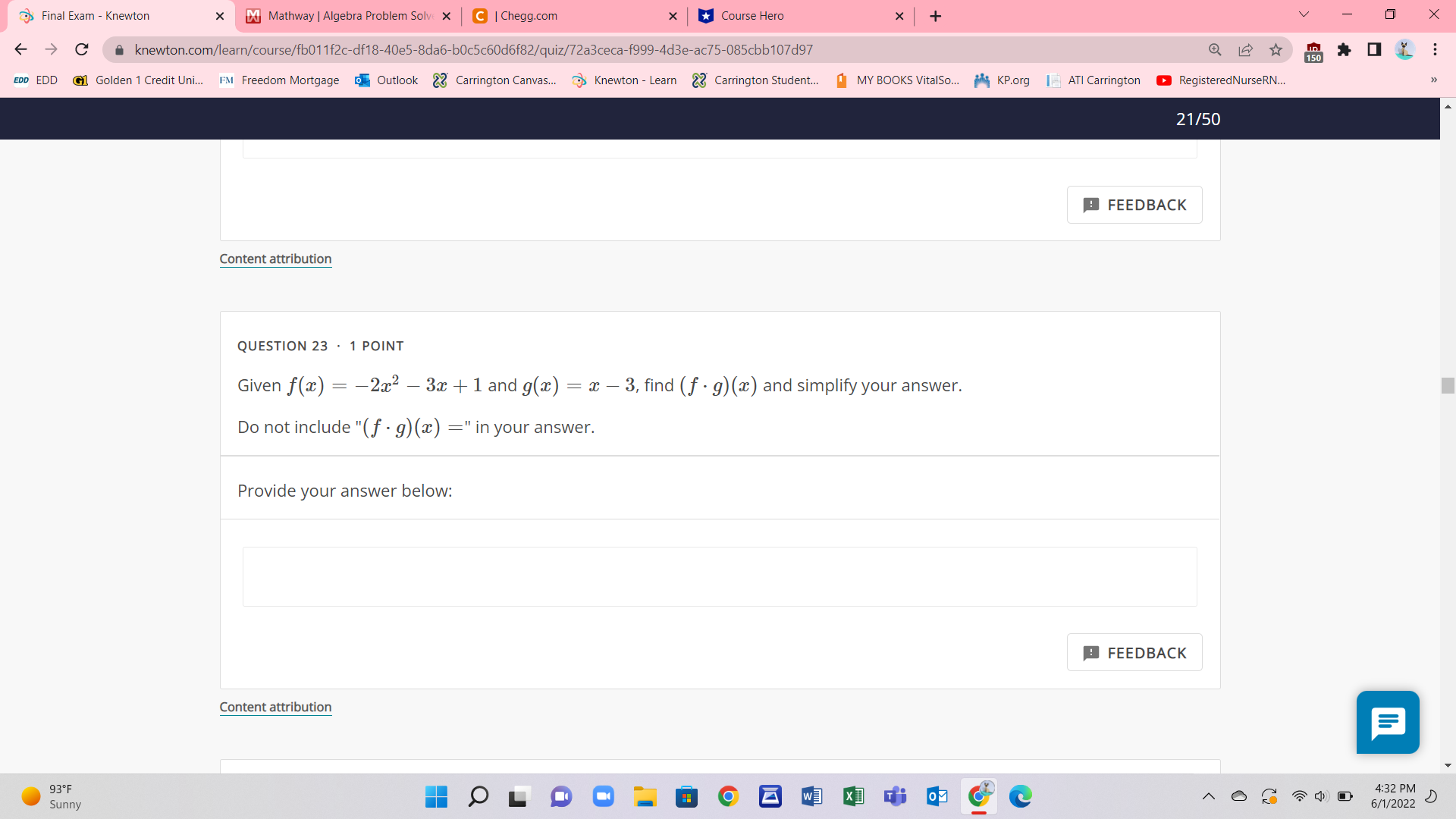This screenshot has width=1456, height=819.
Task: Expand the tab search arrow near window controls
Action: tap(1303, 14)
